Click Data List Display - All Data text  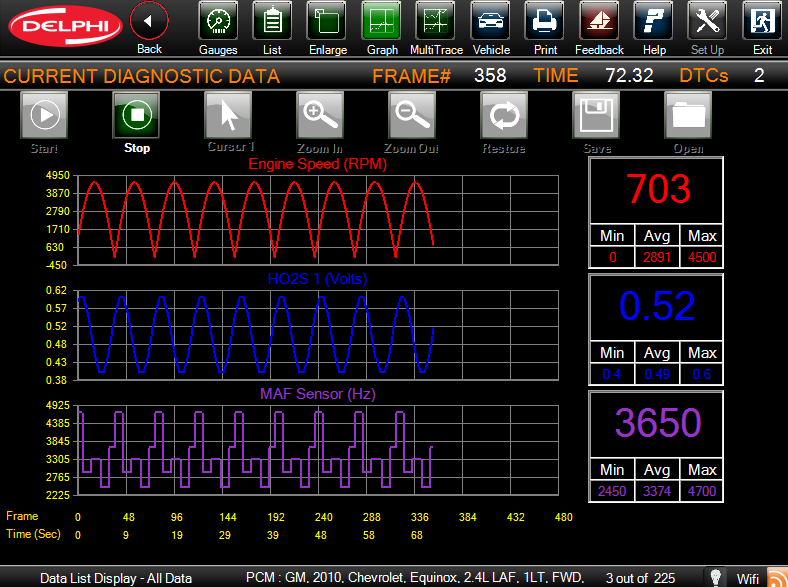point(116,578)
